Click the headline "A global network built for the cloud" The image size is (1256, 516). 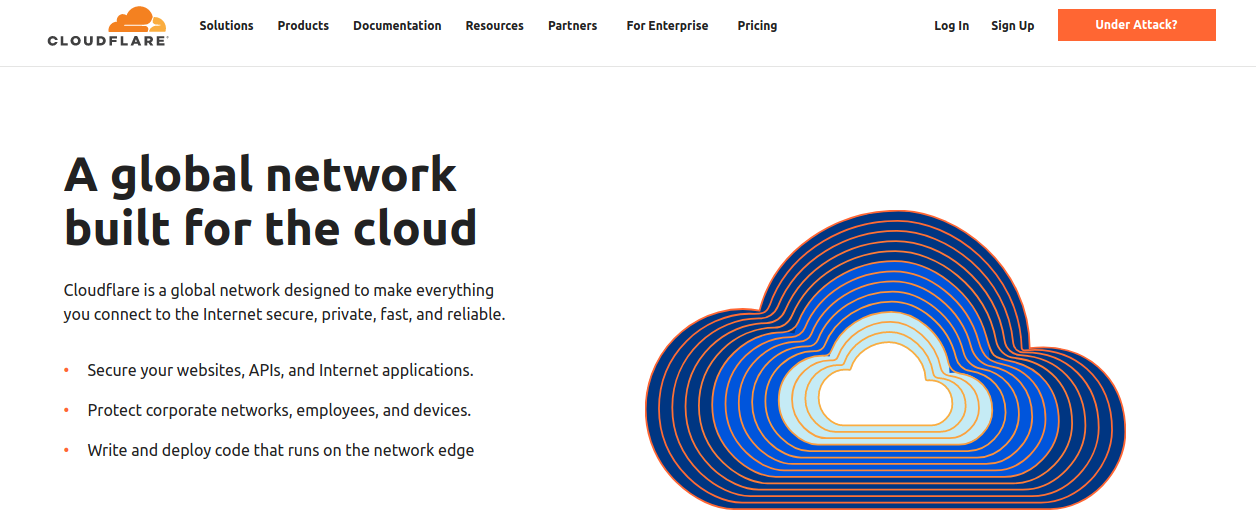(x=270, y=201)
